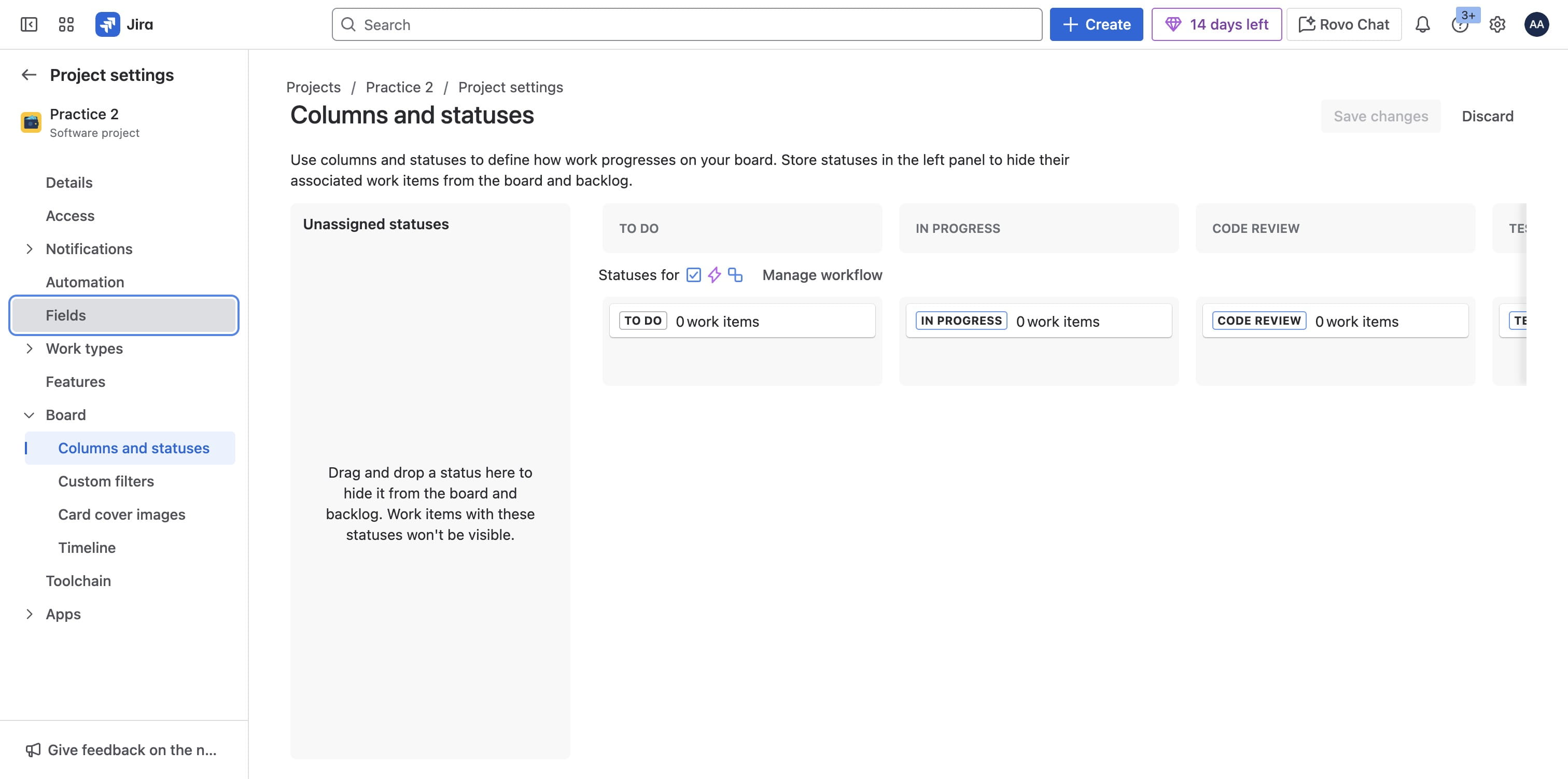Collapse the sidebar with the panel icon

[29, 24]
